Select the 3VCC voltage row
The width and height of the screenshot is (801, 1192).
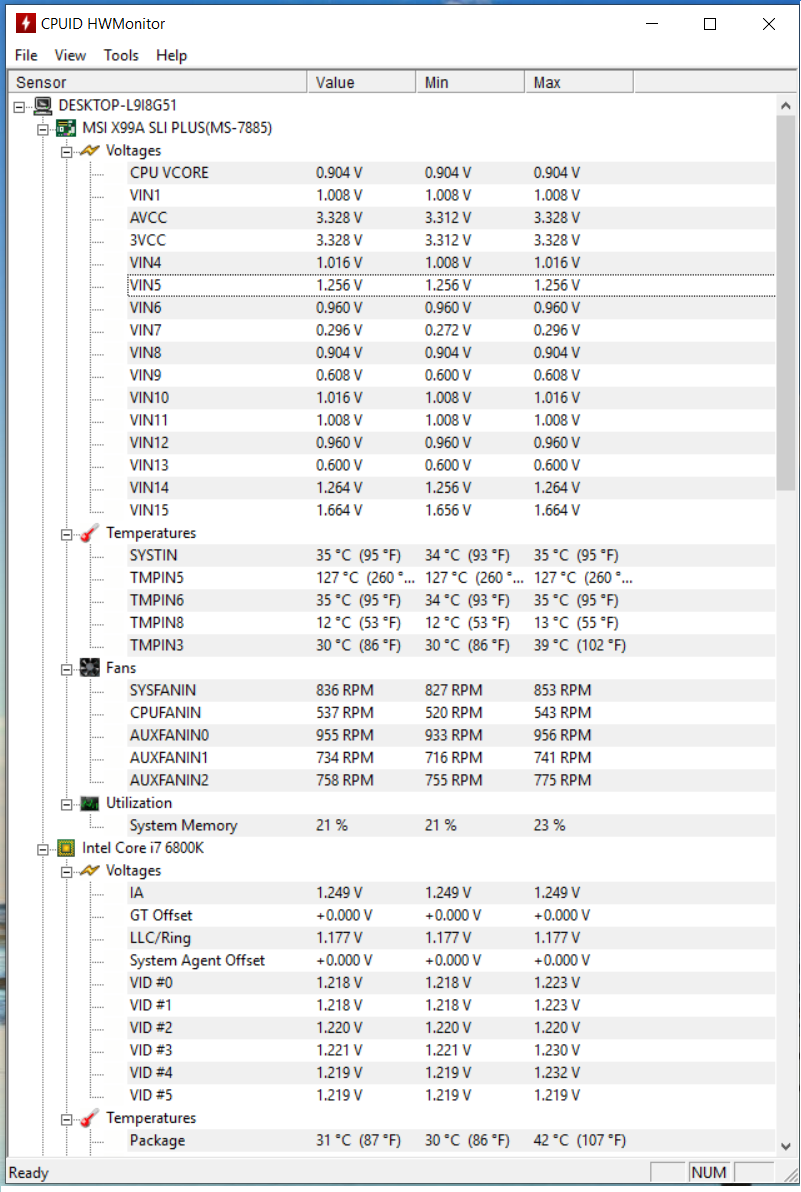pos(451,240)
